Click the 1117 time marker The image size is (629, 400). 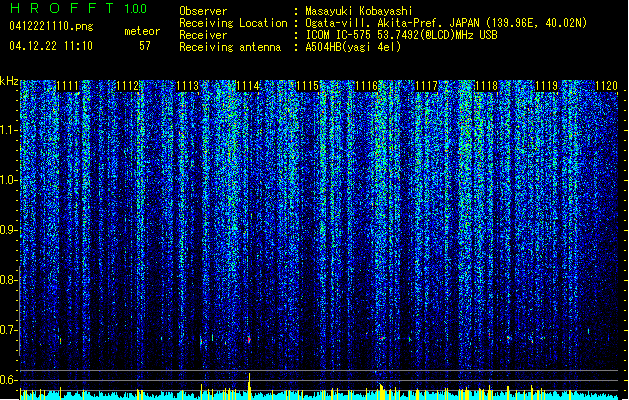click(x=426, y=86)
